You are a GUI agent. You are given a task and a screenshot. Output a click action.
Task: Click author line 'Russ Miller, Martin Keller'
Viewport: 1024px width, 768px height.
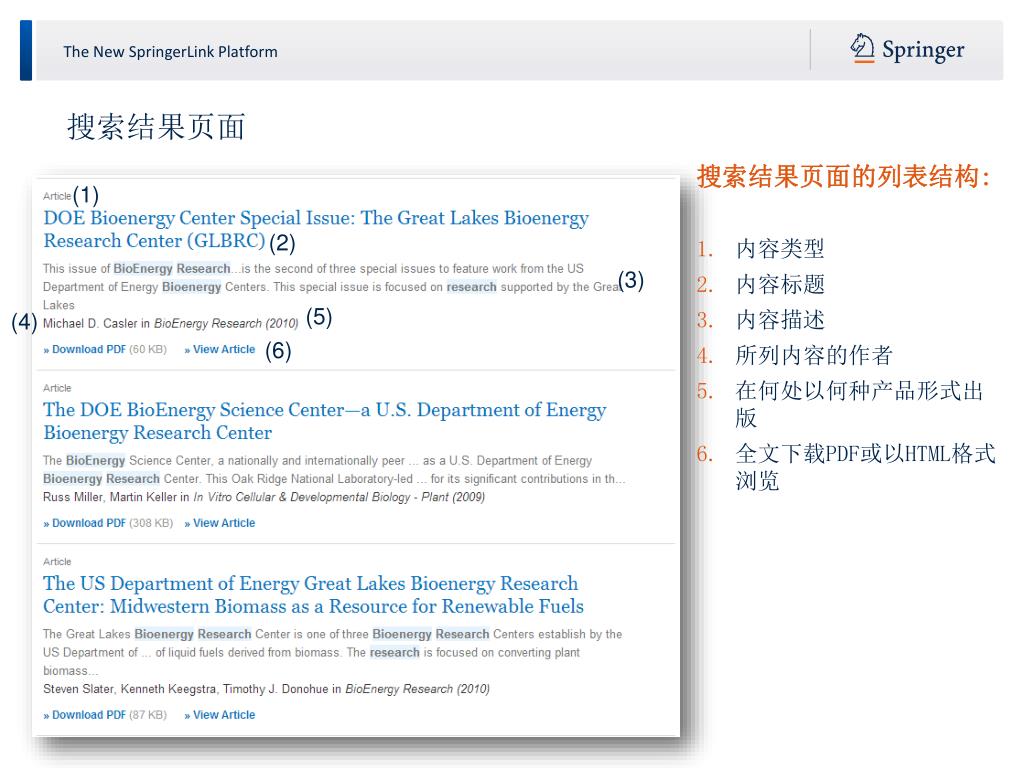tap(110, 497)
